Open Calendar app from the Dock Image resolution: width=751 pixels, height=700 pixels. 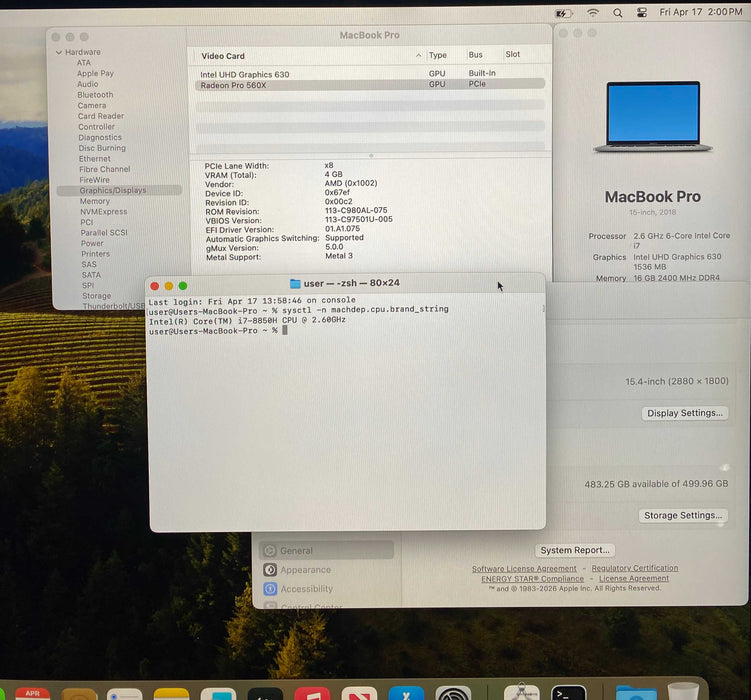[x=33, y=694]
